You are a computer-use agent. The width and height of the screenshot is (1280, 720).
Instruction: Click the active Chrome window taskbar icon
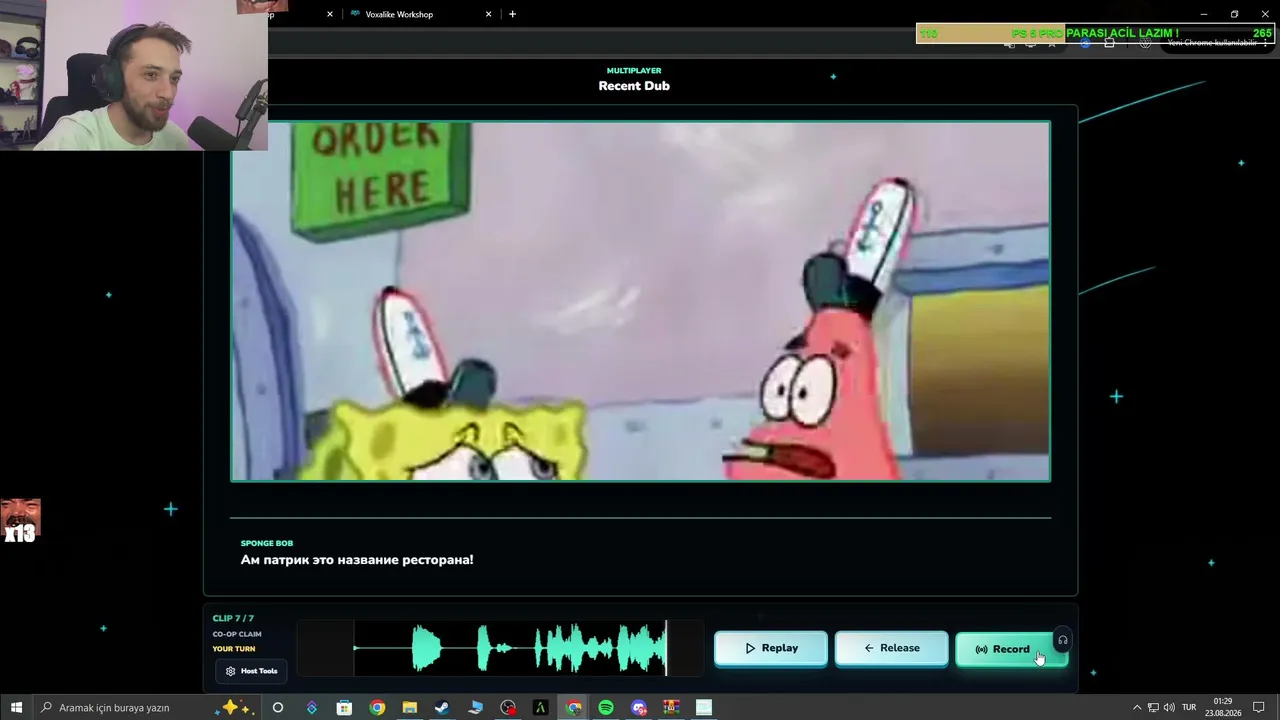point(573,707)
